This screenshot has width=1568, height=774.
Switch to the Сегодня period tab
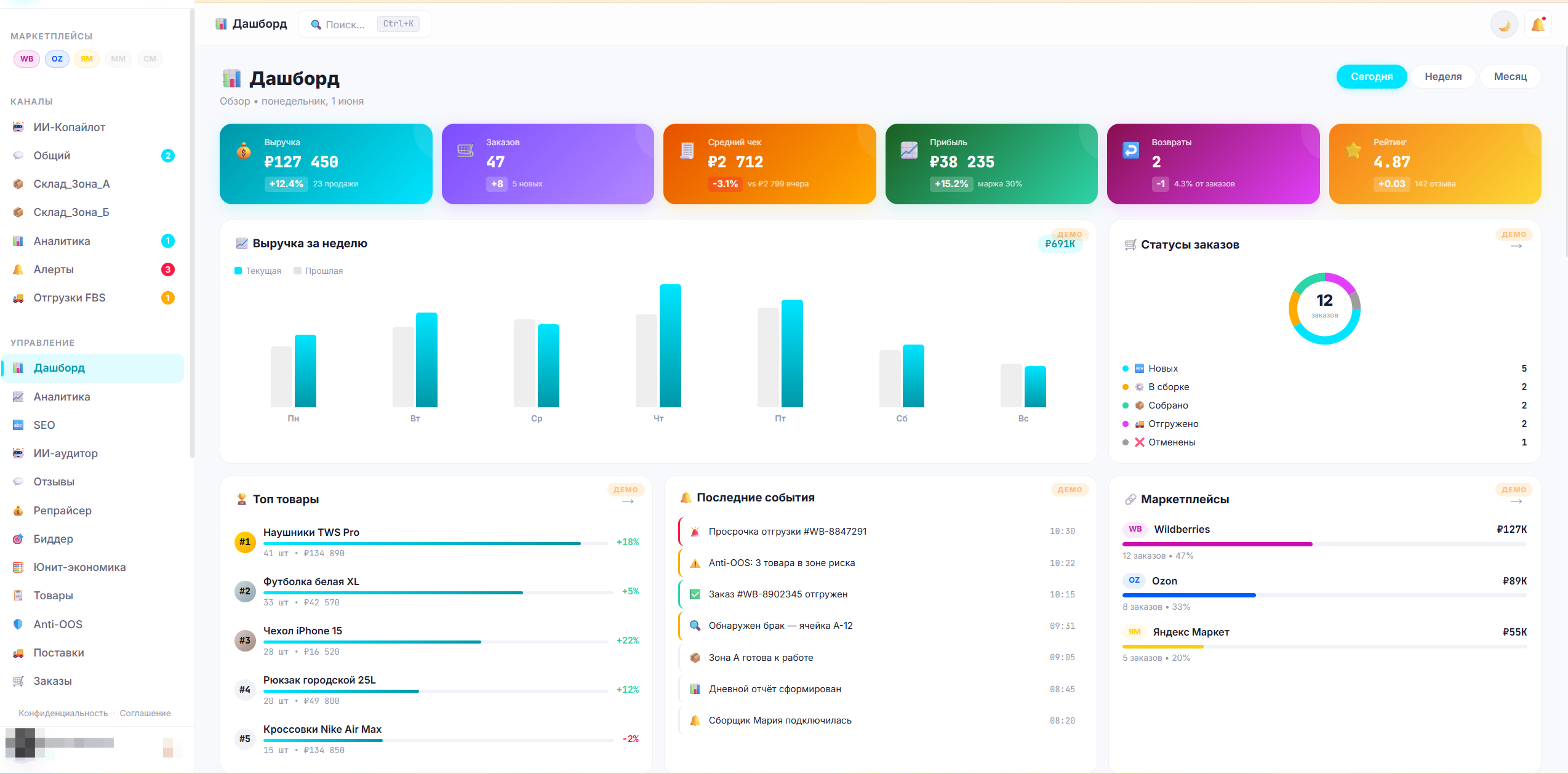[1372, 76]
